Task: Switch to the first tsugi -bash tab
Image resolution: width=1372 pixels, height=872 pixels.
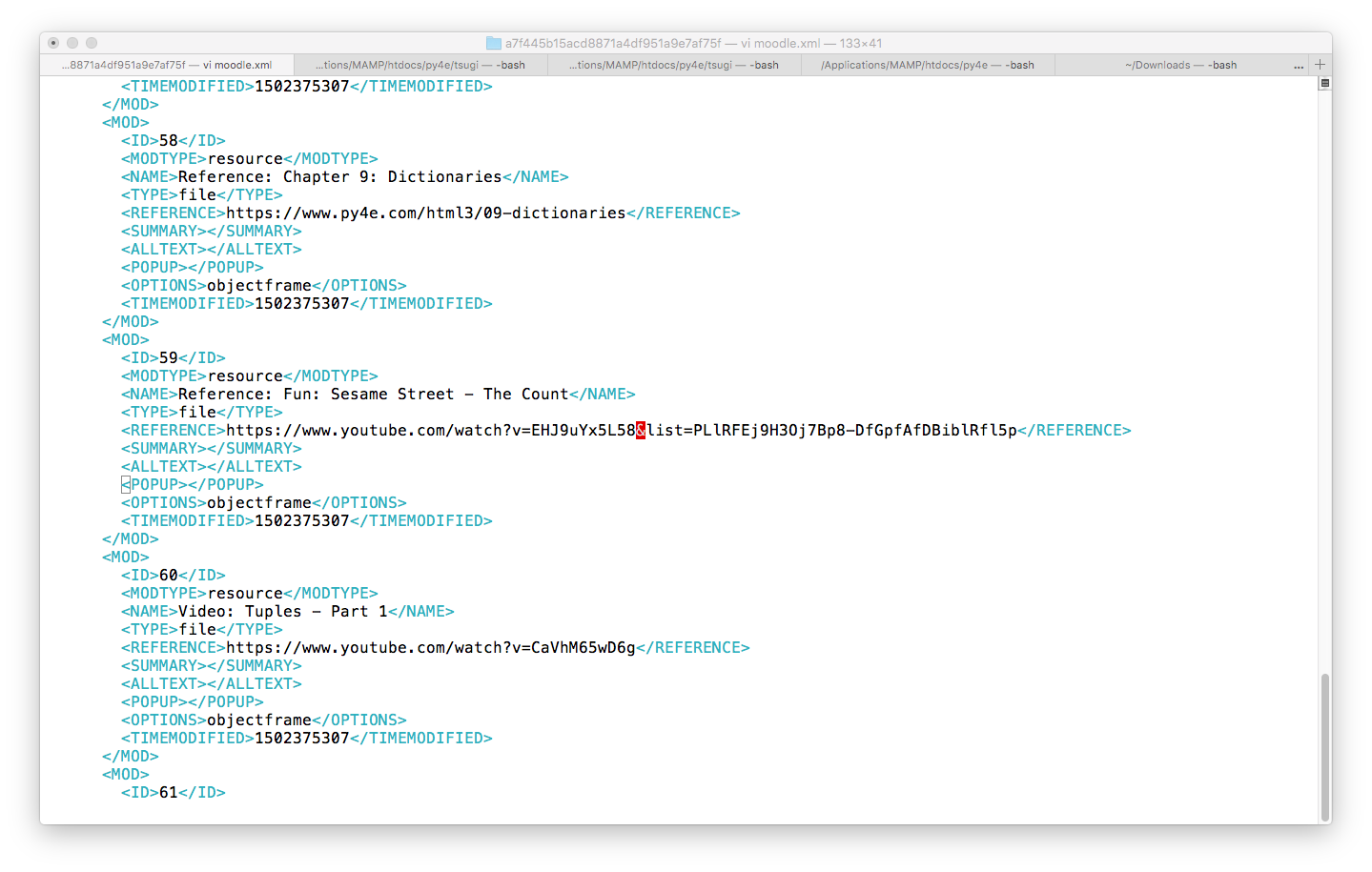Action: [420, 65]
